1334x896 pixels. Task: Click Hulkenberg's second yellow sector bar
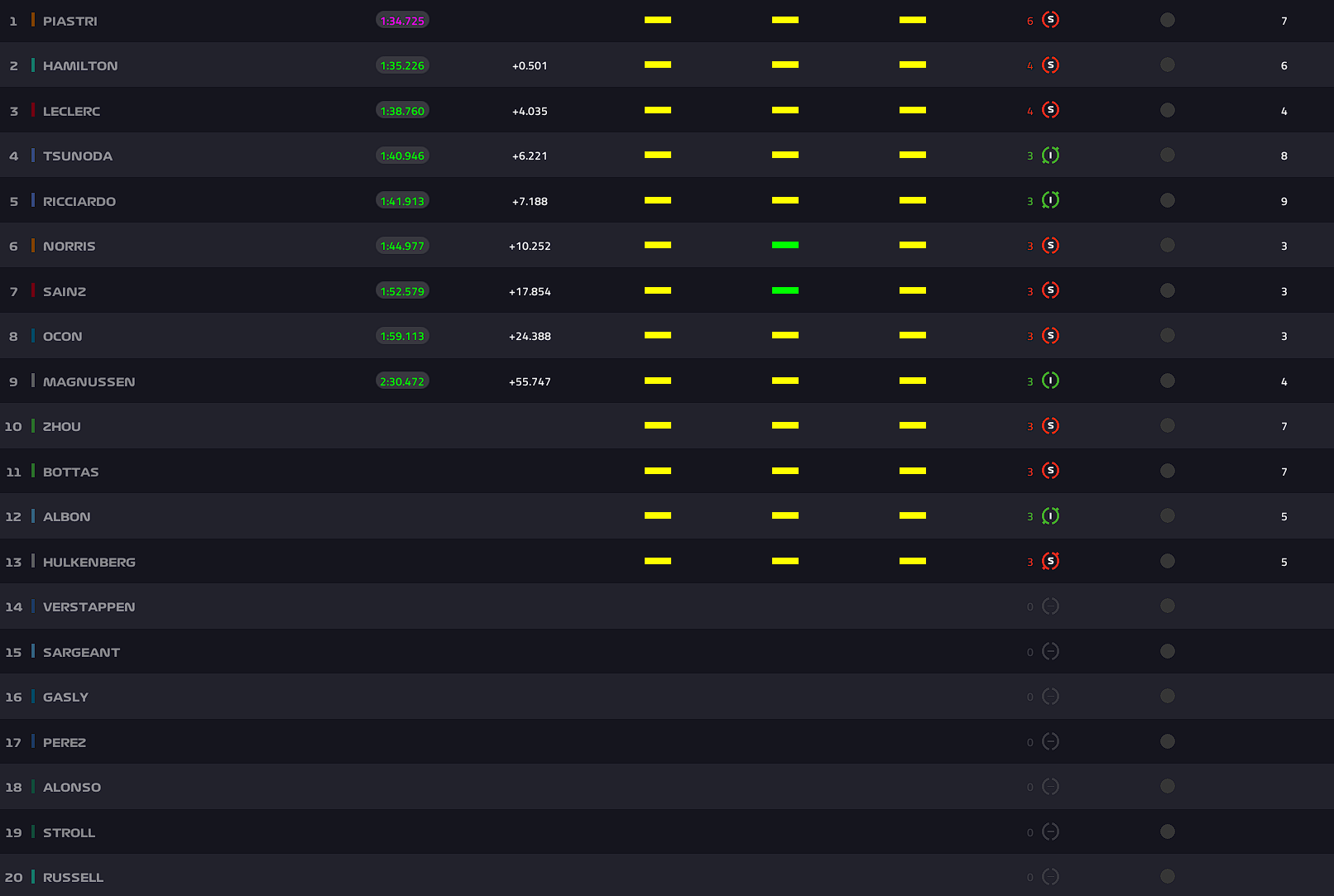coord(785,561)
